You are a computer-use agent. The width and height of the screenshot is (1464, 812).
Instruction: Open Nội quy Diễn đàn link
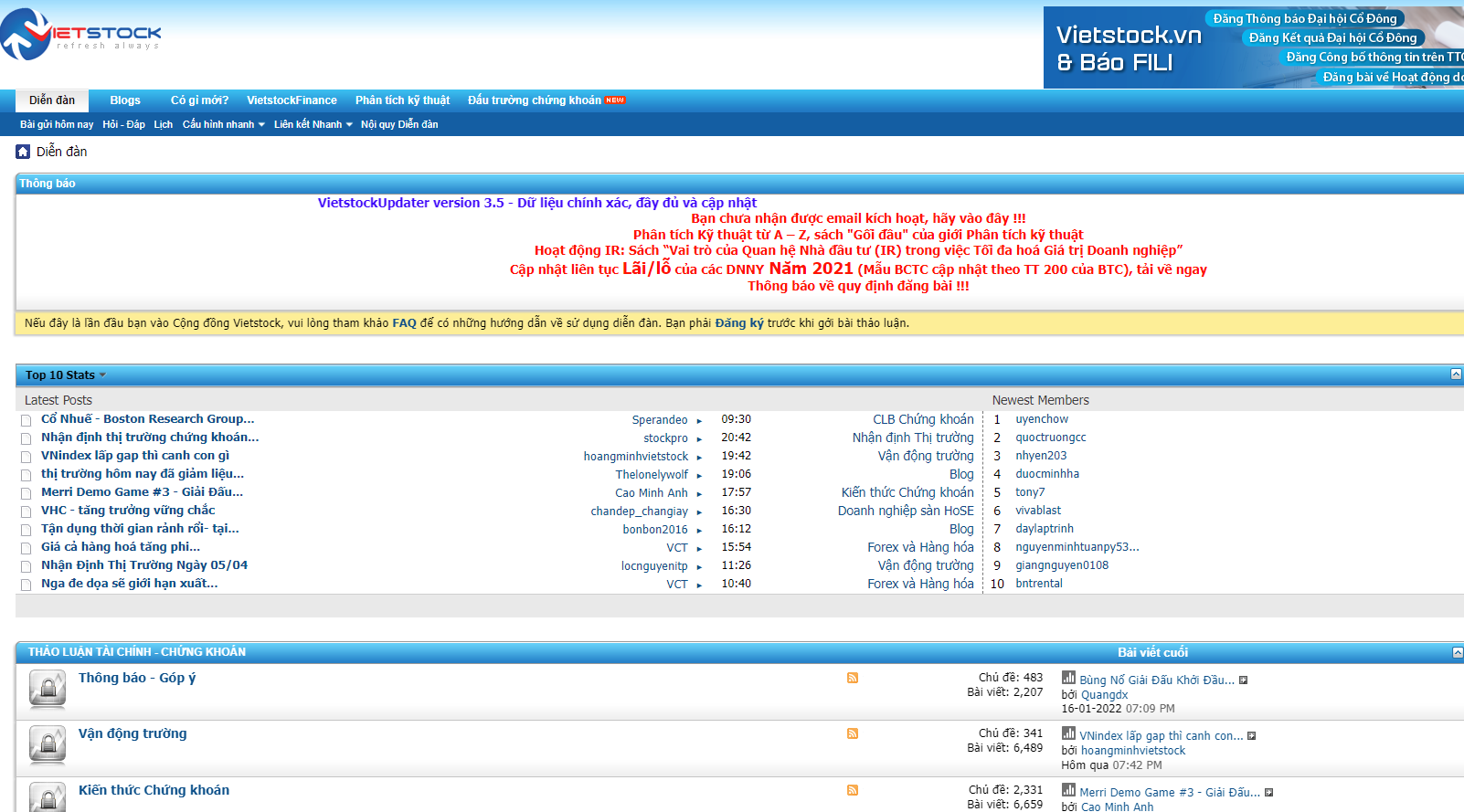pyautogui.click(x=399, y=124)
